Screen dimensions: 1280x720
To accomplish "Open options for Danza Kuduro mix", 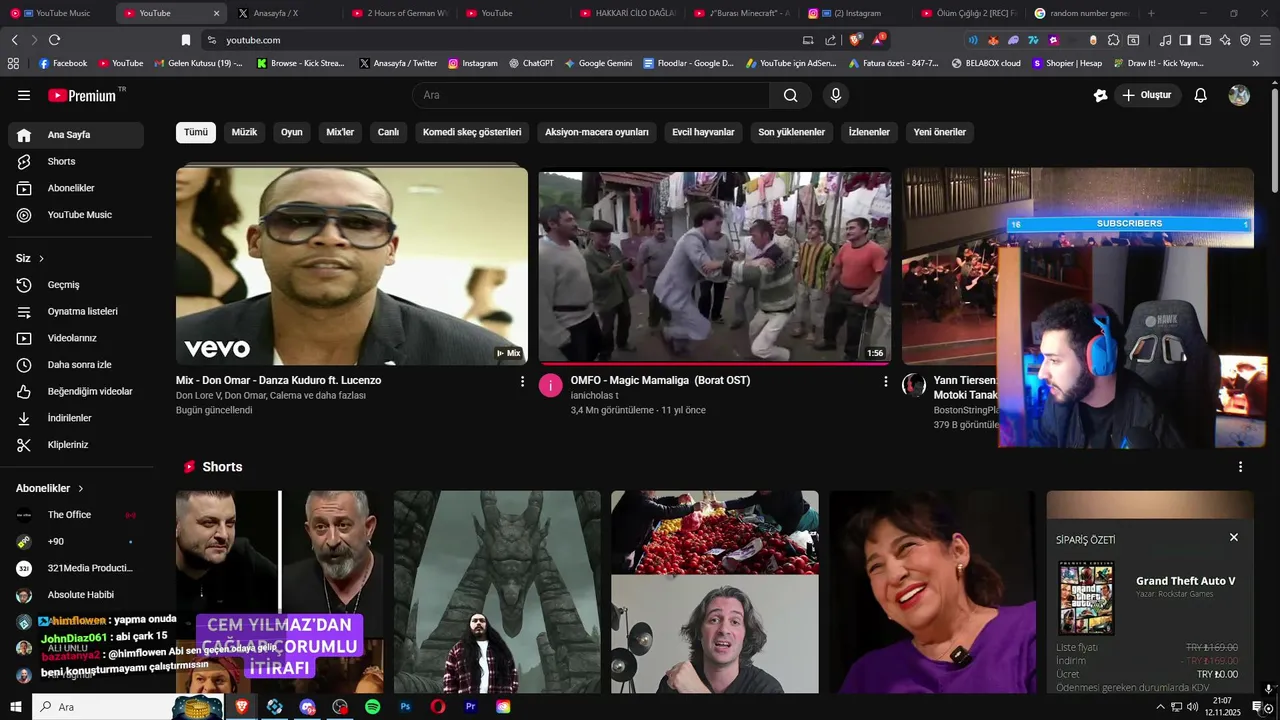I will [x=522, y=381].
